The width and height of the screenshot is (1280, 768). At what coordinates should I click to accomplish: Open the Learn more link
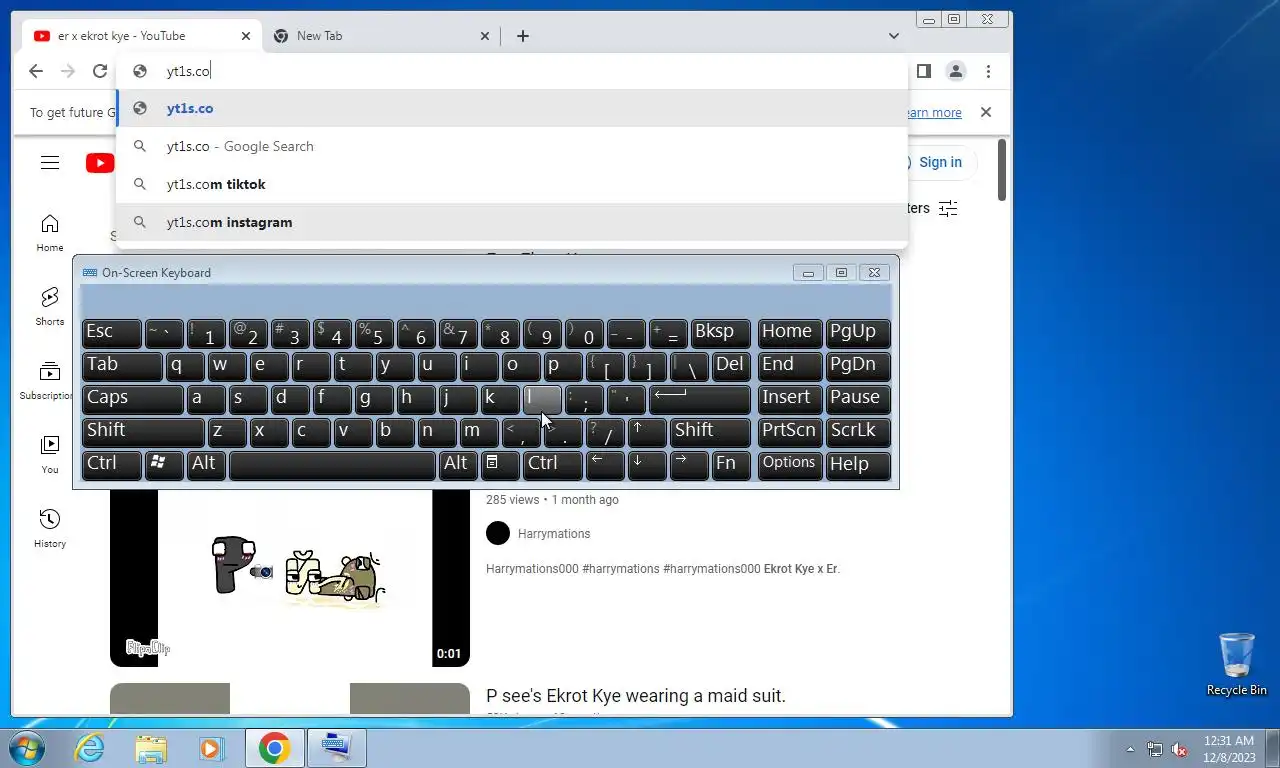[x=933, y=113]
